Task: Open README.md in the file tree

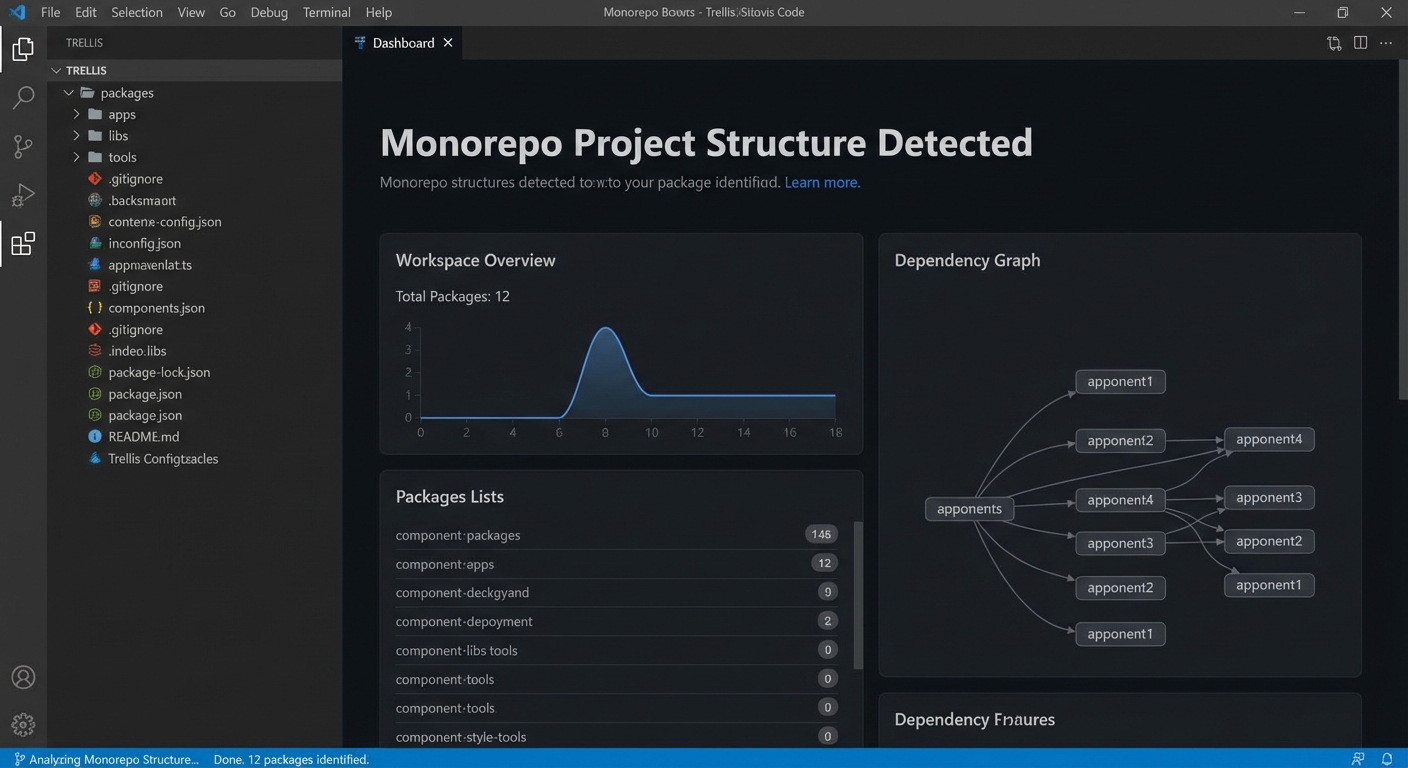Action: (144, 437)
